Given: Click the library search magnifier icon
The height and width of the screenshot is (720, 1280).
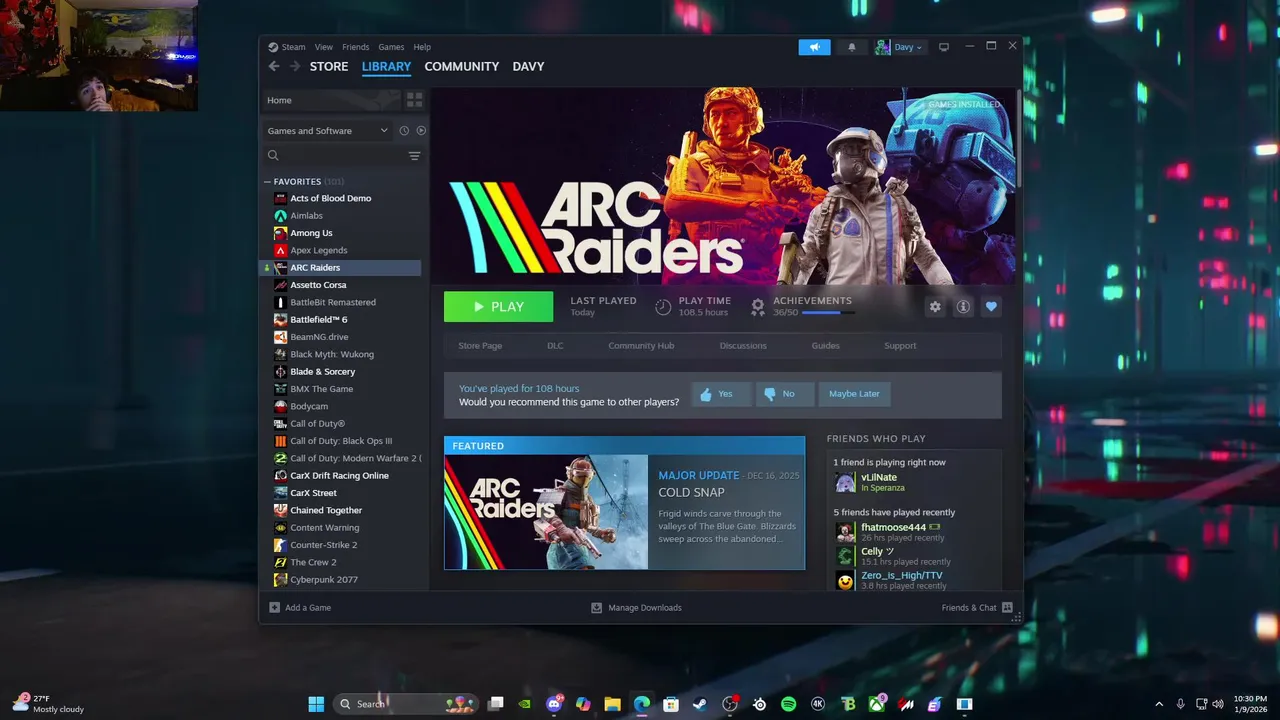Looking at the screenshot, I should 273,156.
